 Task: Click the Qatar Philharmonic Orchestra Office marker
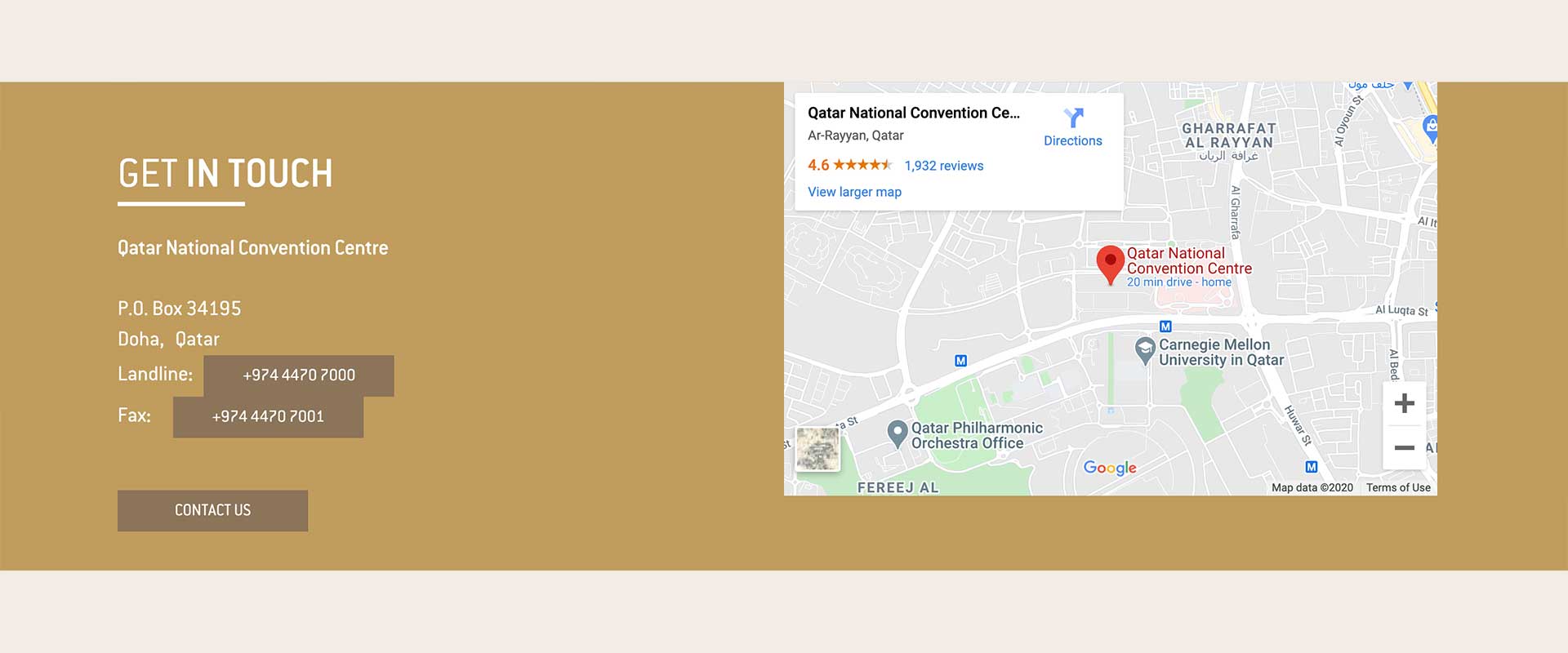(x=898, y=434)
